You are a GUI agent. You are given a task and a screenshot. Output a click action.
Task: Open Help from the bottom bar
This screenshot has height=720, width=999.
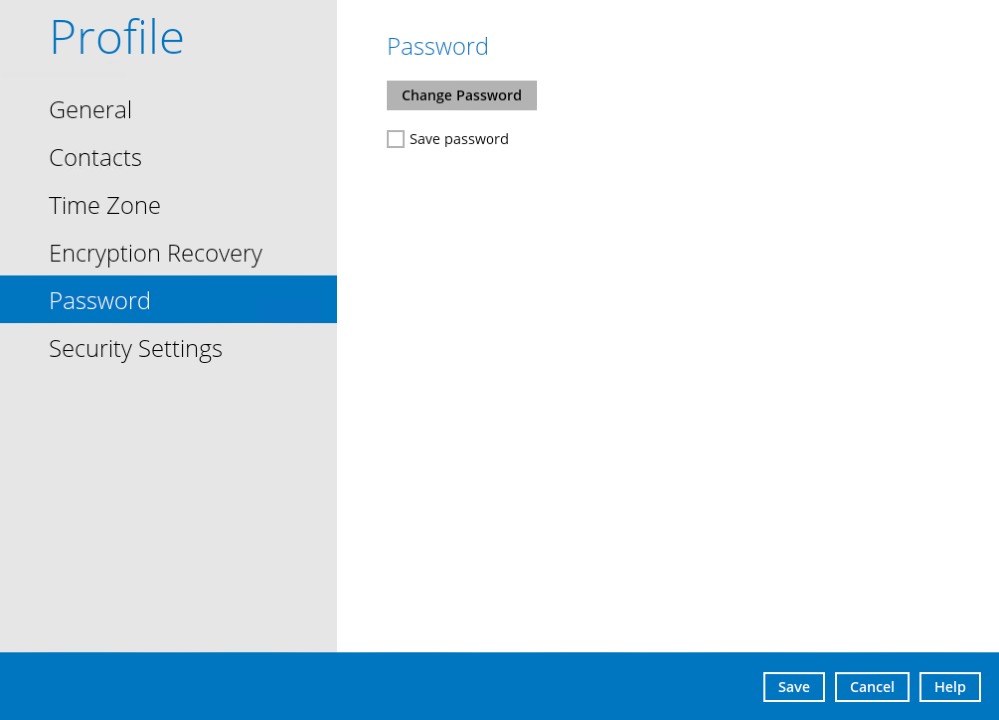[x=949, y=687]
